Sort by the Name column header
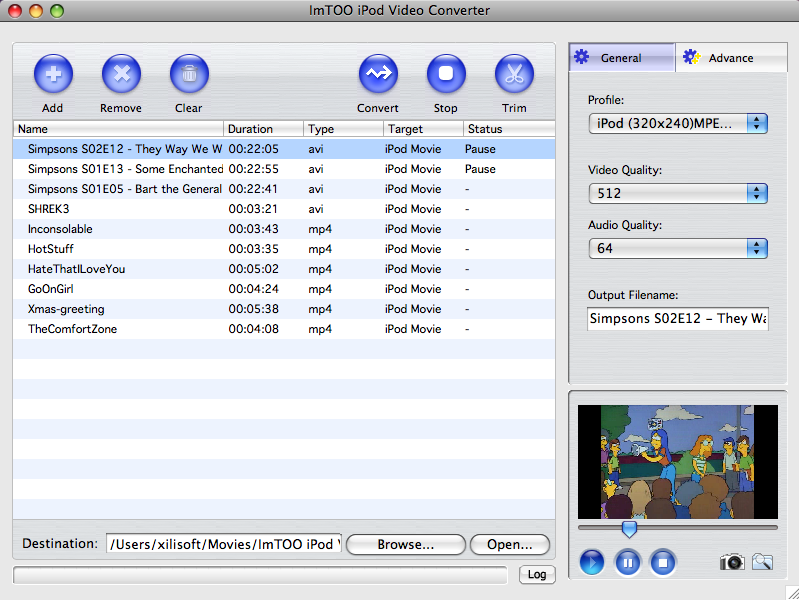This screenshot has height=600, width=799. (118, 129)
